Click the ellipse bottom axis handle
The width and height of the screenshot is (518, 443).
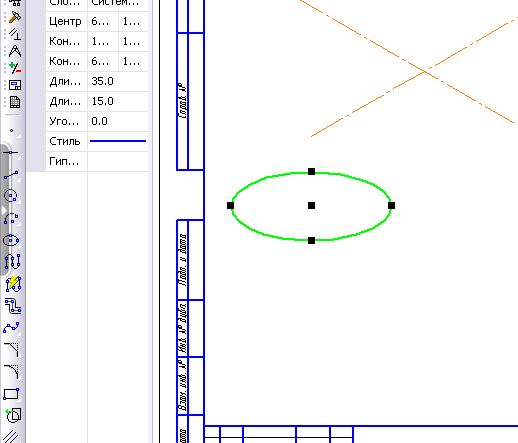[x=311, y=240]
